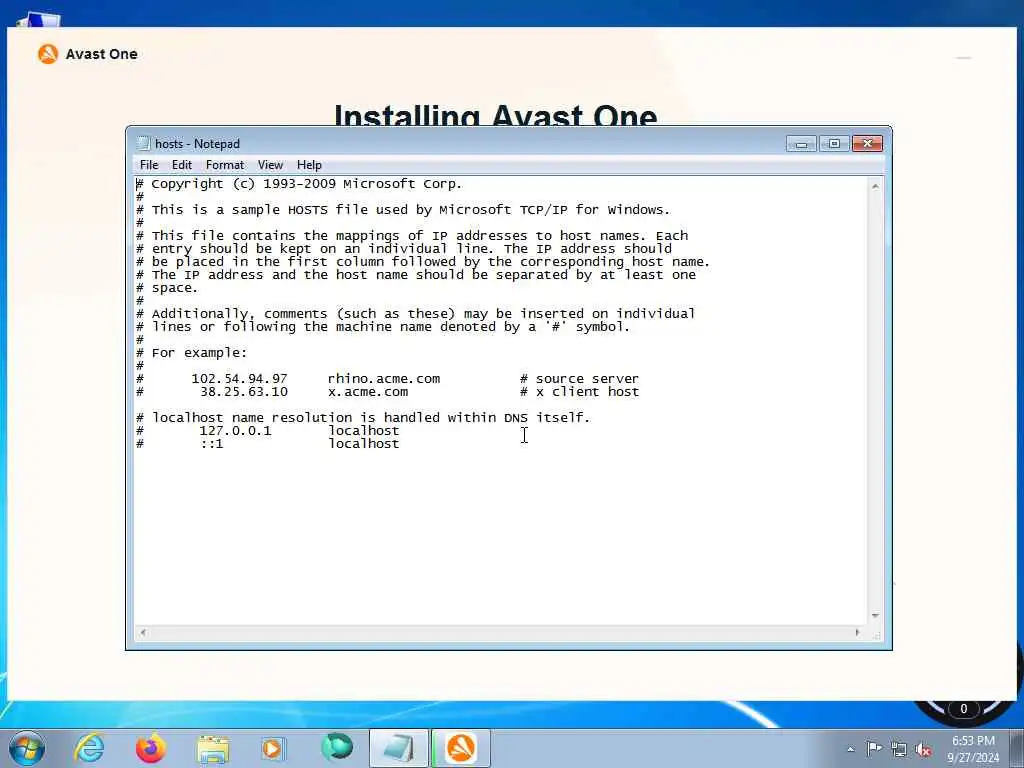Click on '::1' IPv6 address text
Image resolution: width=1024 pixels, height=768 pixels.
[212, 444]
